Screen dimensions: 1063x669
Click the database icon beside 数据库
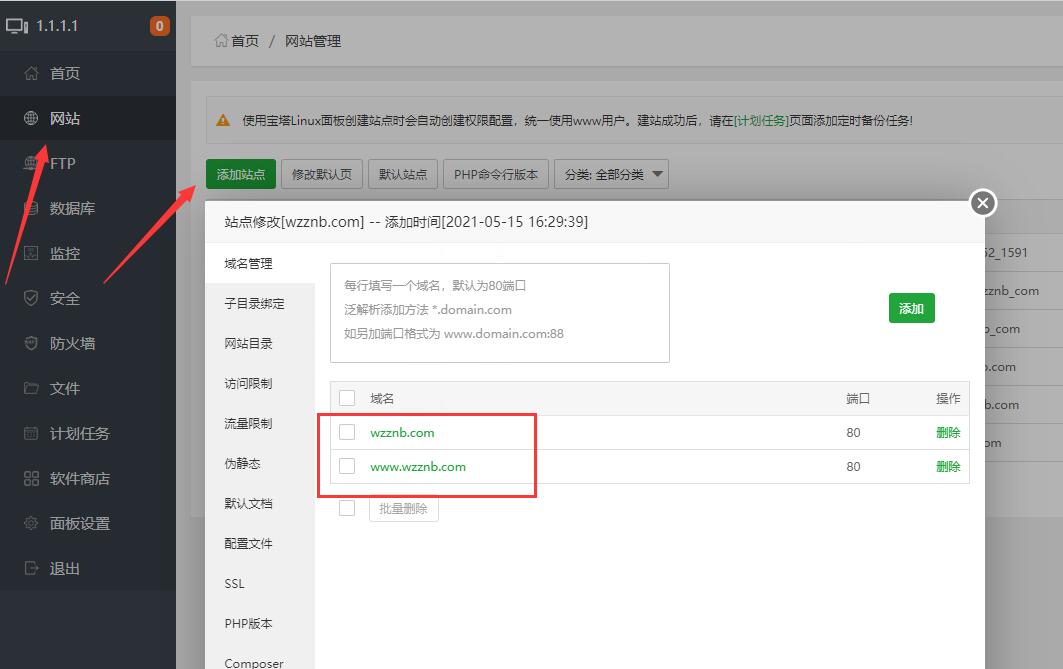(x=31, y=208)
